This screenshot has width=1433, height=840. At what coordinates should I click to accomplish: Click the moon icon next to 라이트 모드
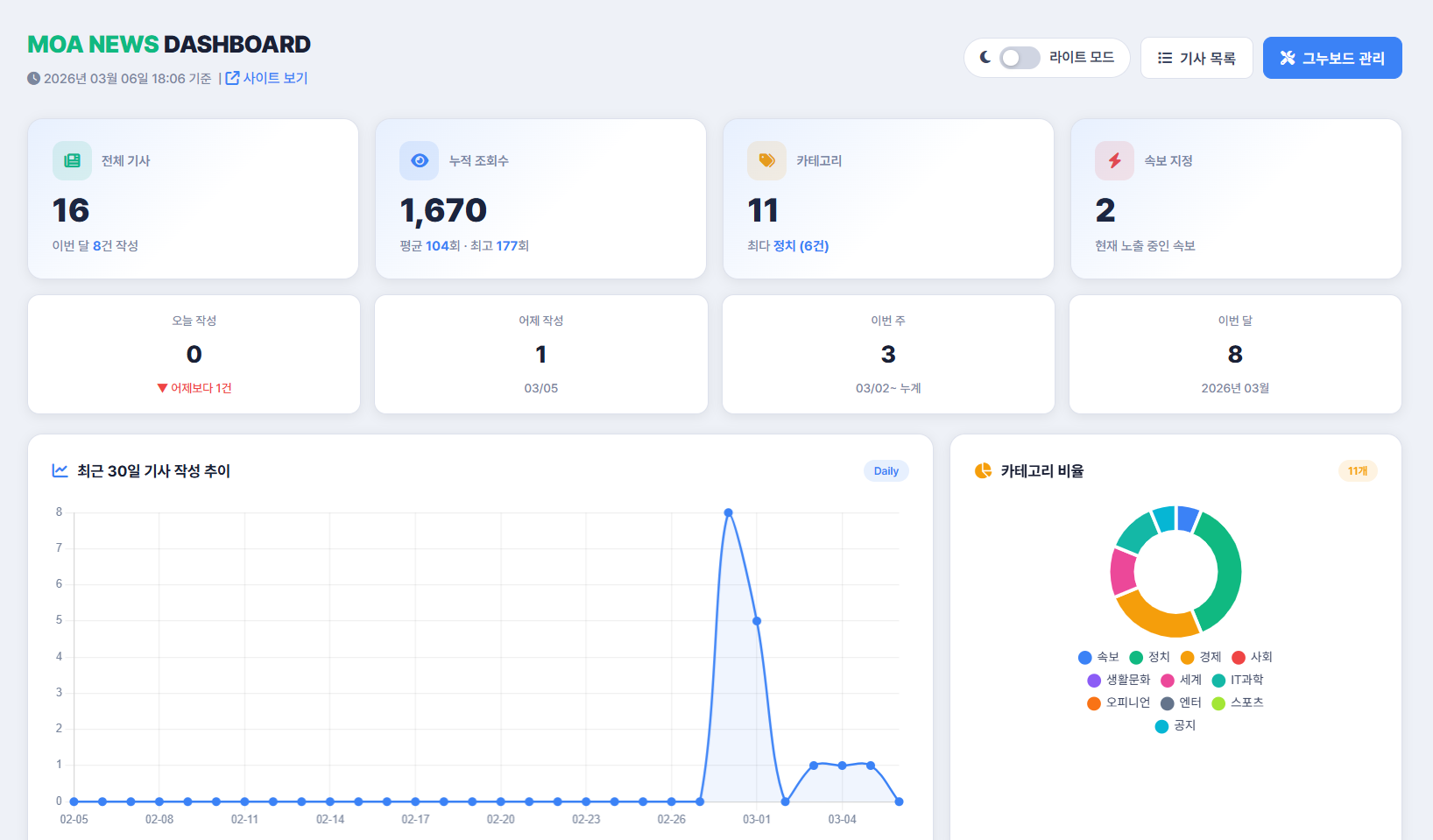click(985, 58)
